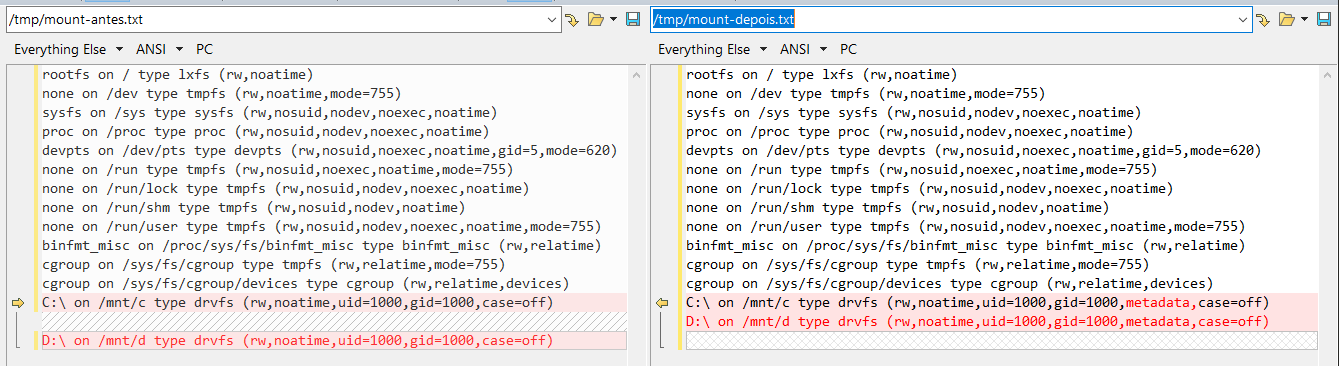Click the yellow curved-arrow icon beside the left path

tap(572, 19)
